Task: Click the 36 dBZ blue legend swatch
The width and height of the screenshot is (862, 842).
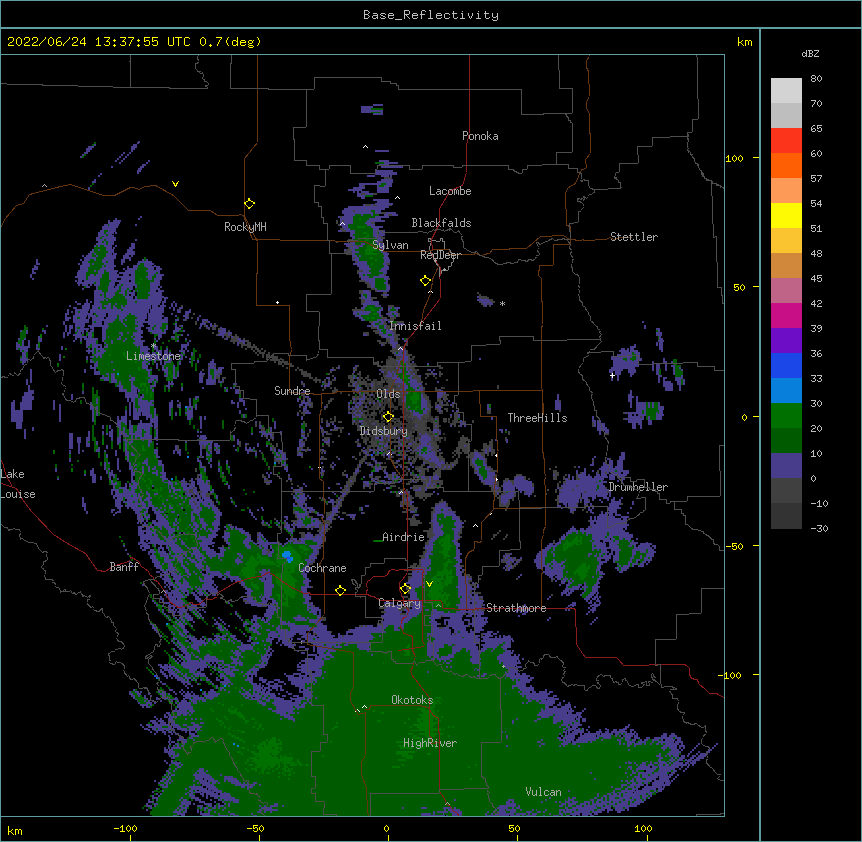Action: pos(786,365)
